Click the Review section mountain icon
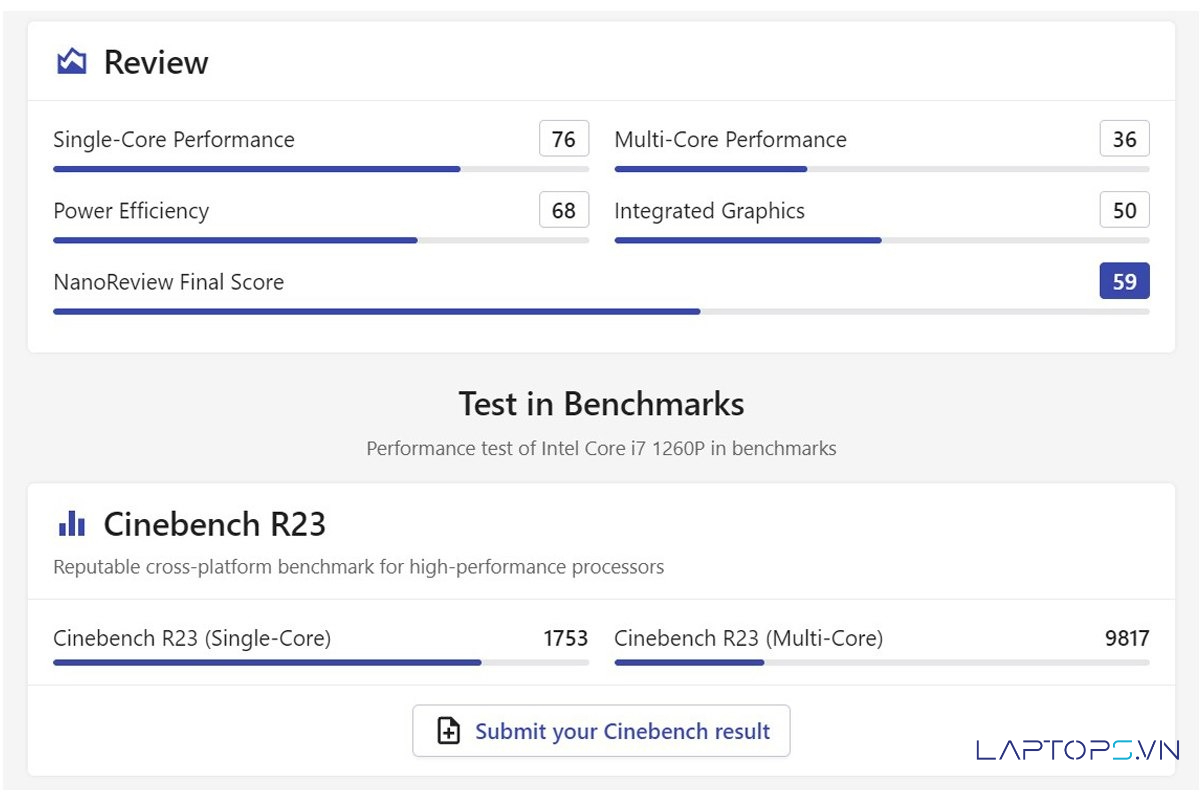Screen dimensions: 1200x800 point(71,62)
